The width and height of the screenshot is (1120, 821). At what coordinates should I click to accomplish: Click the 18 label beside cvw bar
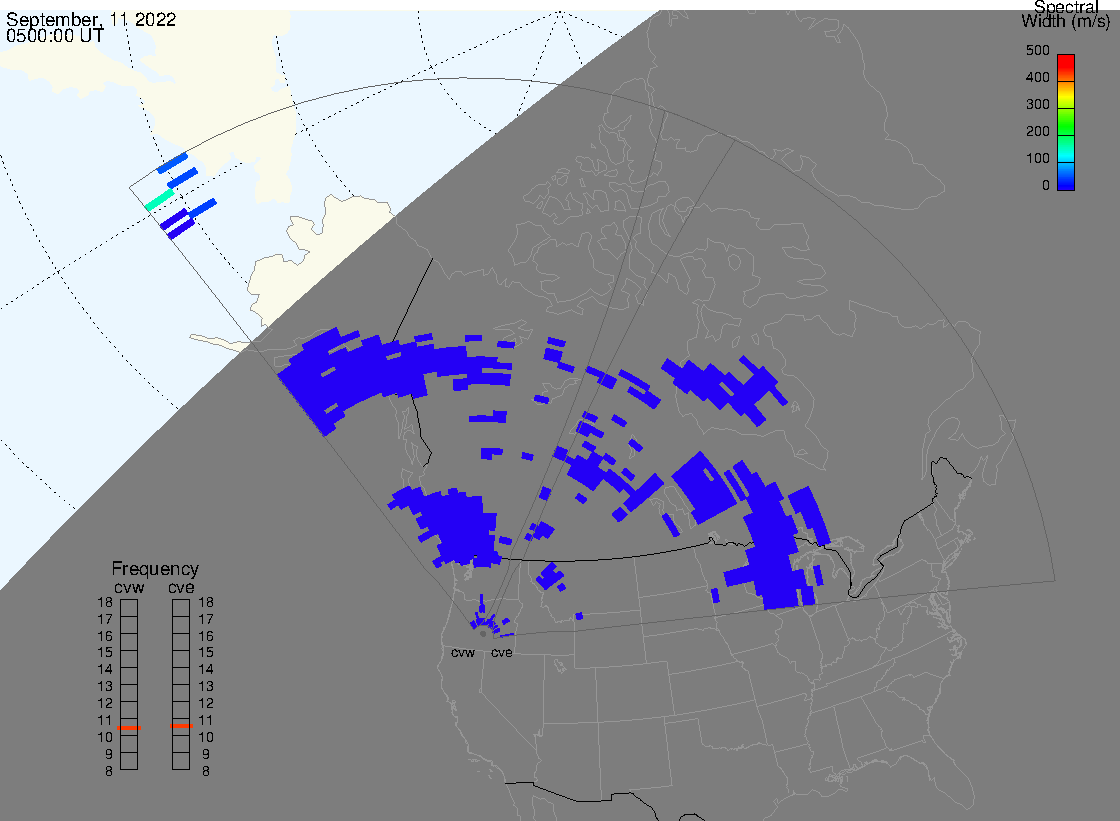[105, 602]
